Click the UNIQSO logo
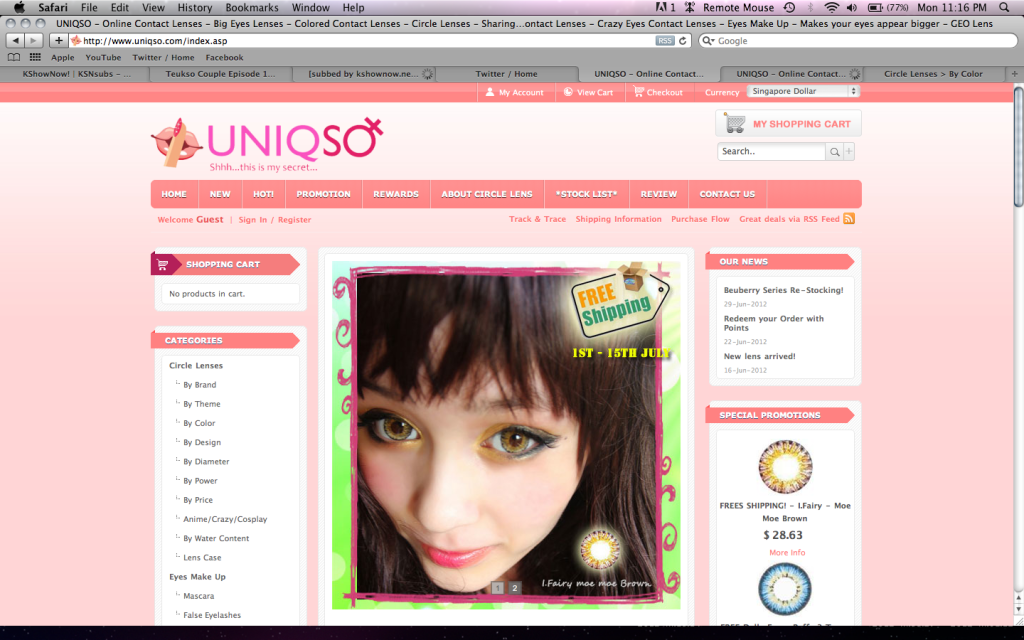This screenshot has height=640, width=1024. click(x=267, y=144)
